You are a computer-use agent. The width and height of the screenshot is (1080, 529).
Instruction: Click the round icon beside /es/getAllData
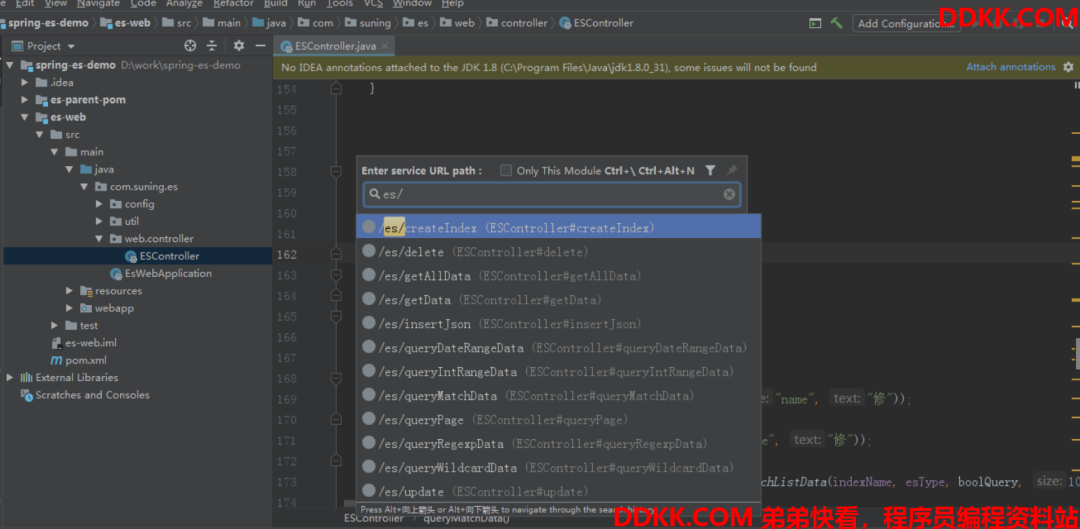(369, 276)
